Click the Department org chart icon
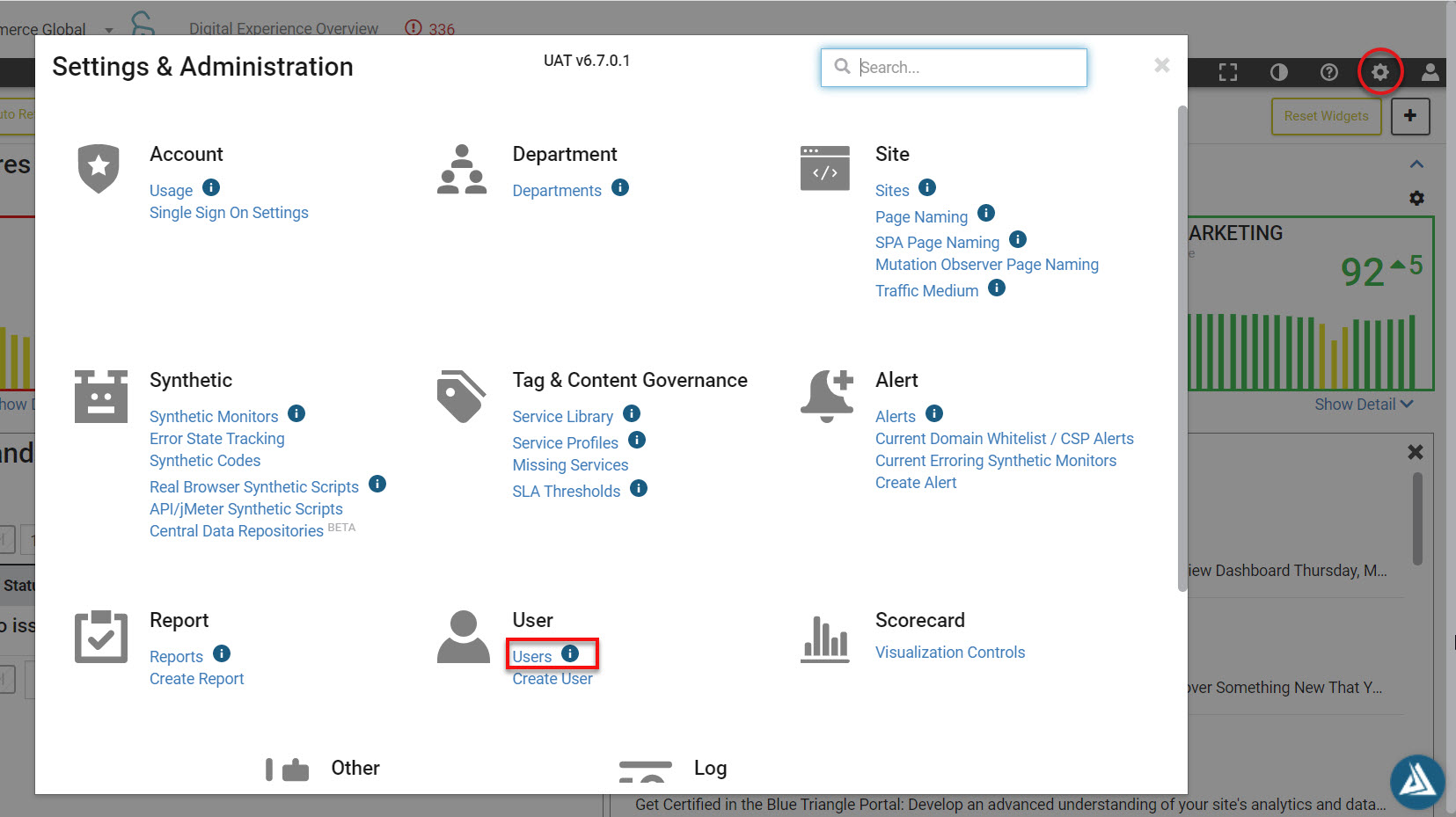Image resolution: width=1456 pixels, height=817 pixels. click(x=462, y=169)
